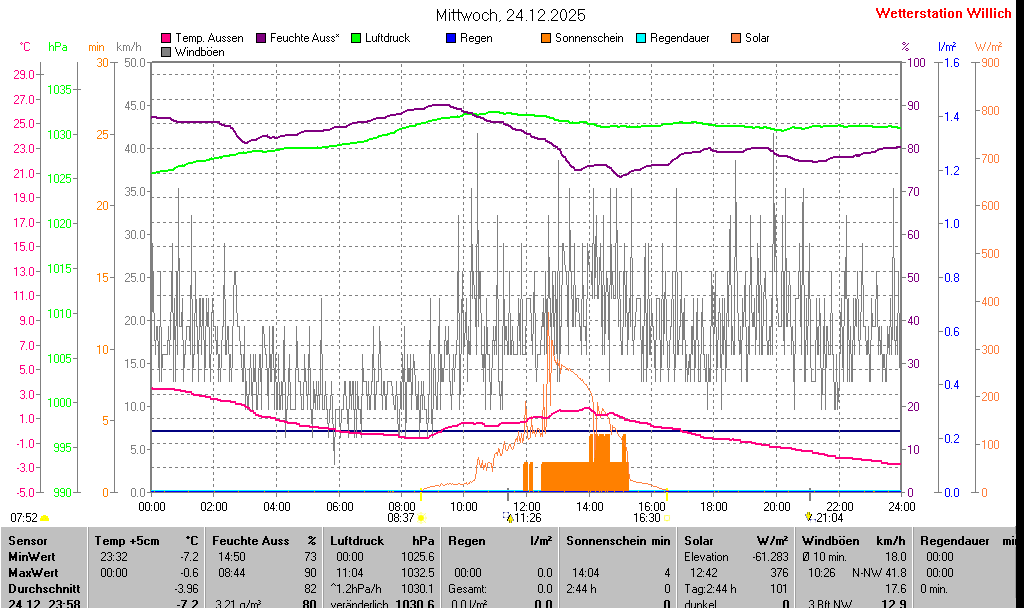Image resolution: width=1024 pixels, height=608 pixels.
Task: Click the blue Regen legend square
Action: point(451,38)
